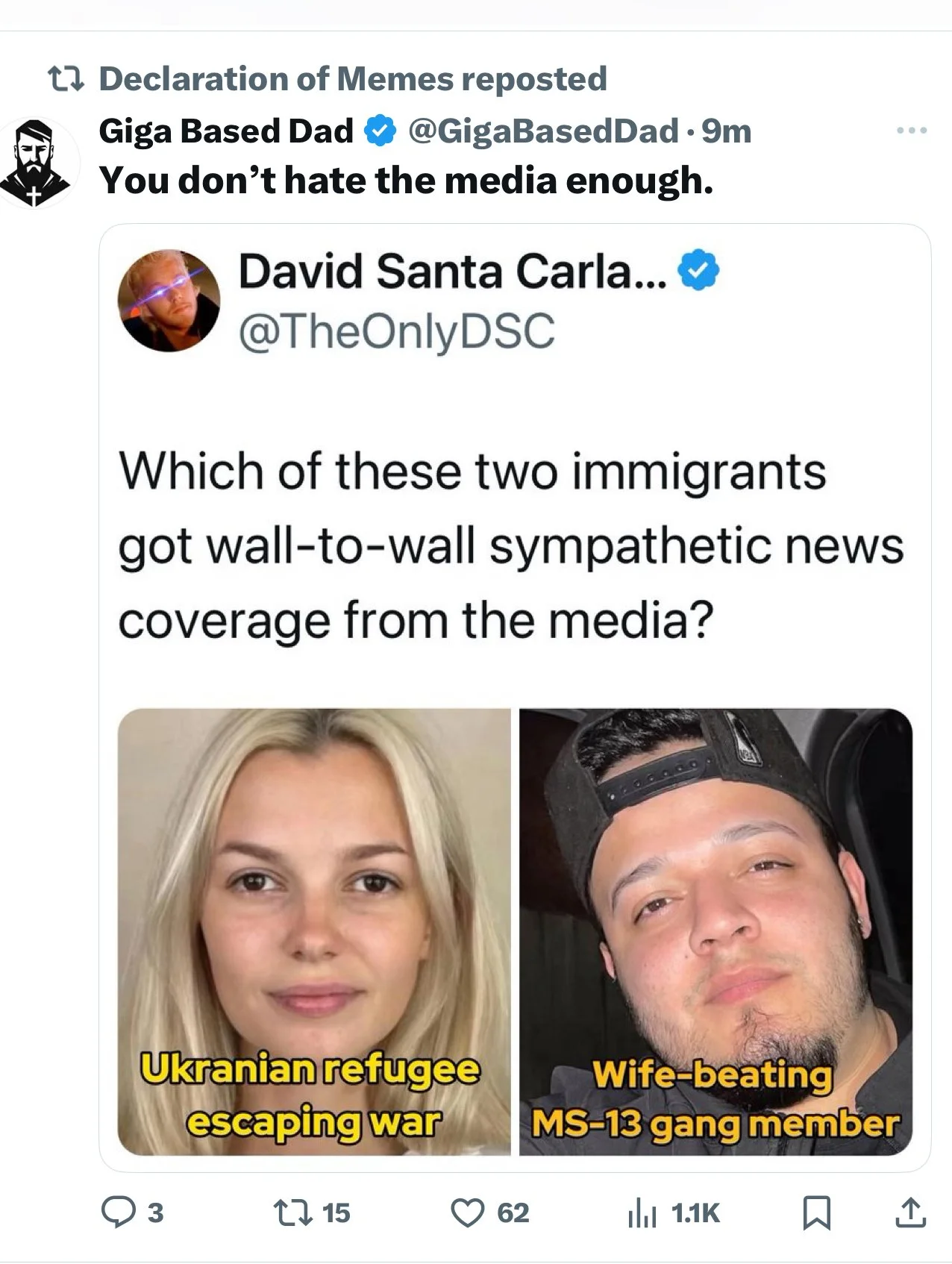Like the post with the heart icon
Image resolution: width=952 pixels, height=1264 pixels.
468,1213
